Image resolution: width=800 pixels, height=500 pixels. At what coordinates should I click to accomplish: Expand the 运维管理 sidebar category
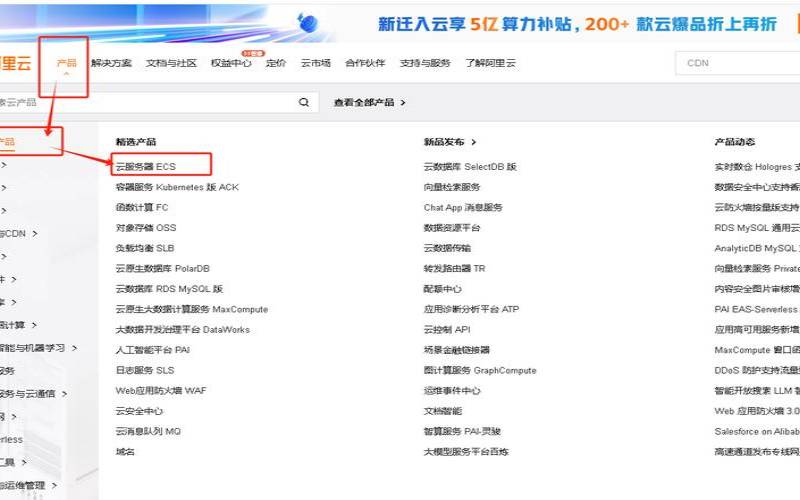pyautogui.click(x=30, y=486)
